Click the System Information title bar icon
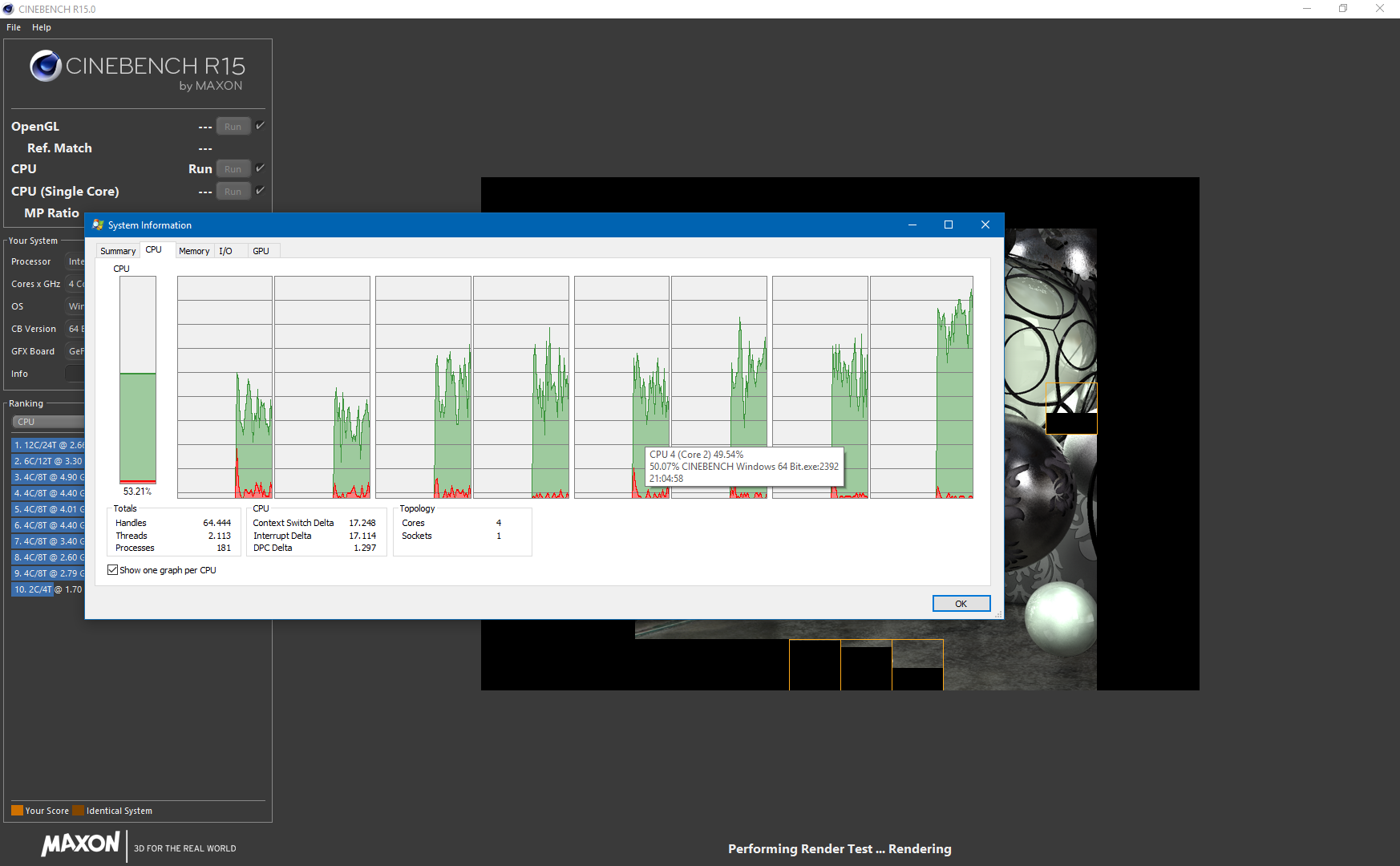This screenshot has width=1400, height=866. (x=98, y=225)
